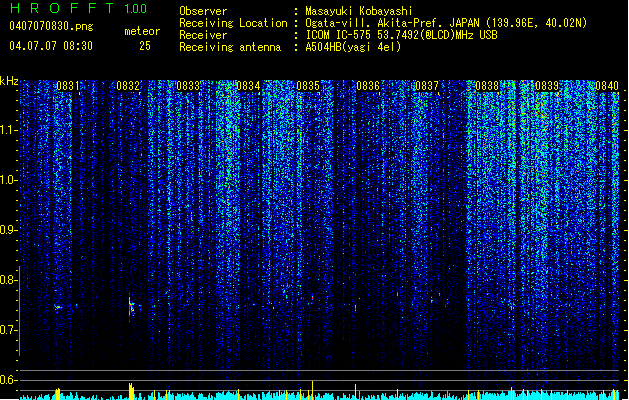Click the ICOM IC-575 53.7492 MHz USB text
The image size is (629, 400).
coord(401,35)
